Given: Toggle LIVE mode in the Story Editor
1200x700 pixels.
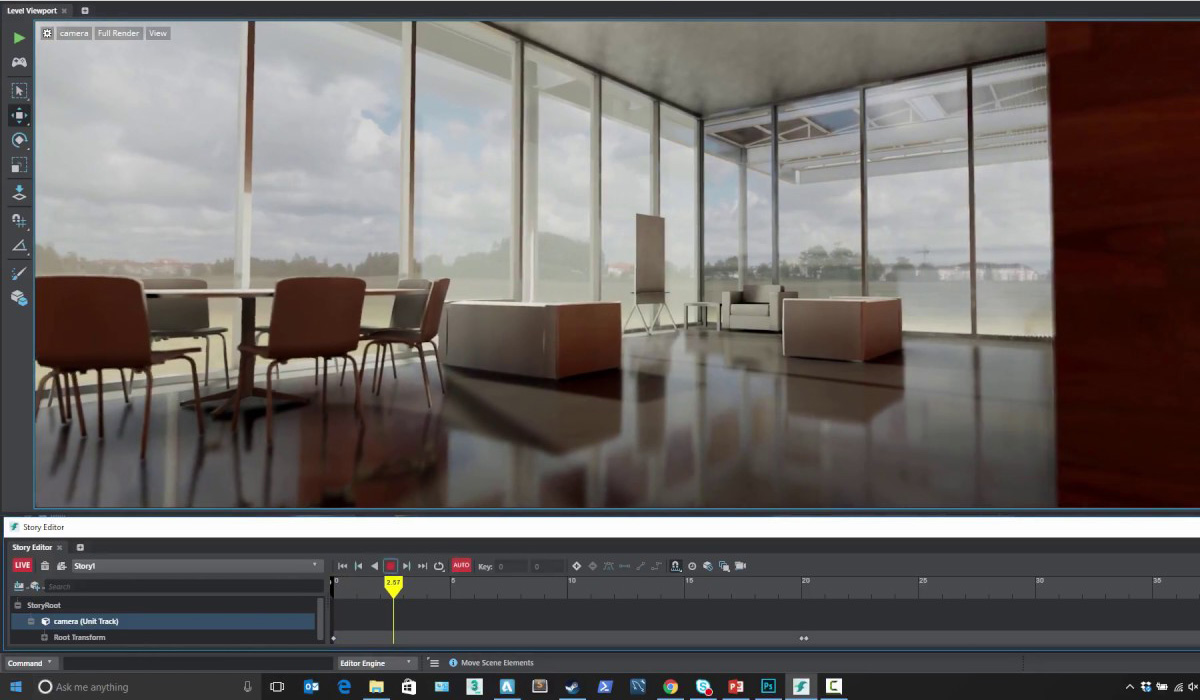Looking at the screenshot, I should [x=20, y=565].
